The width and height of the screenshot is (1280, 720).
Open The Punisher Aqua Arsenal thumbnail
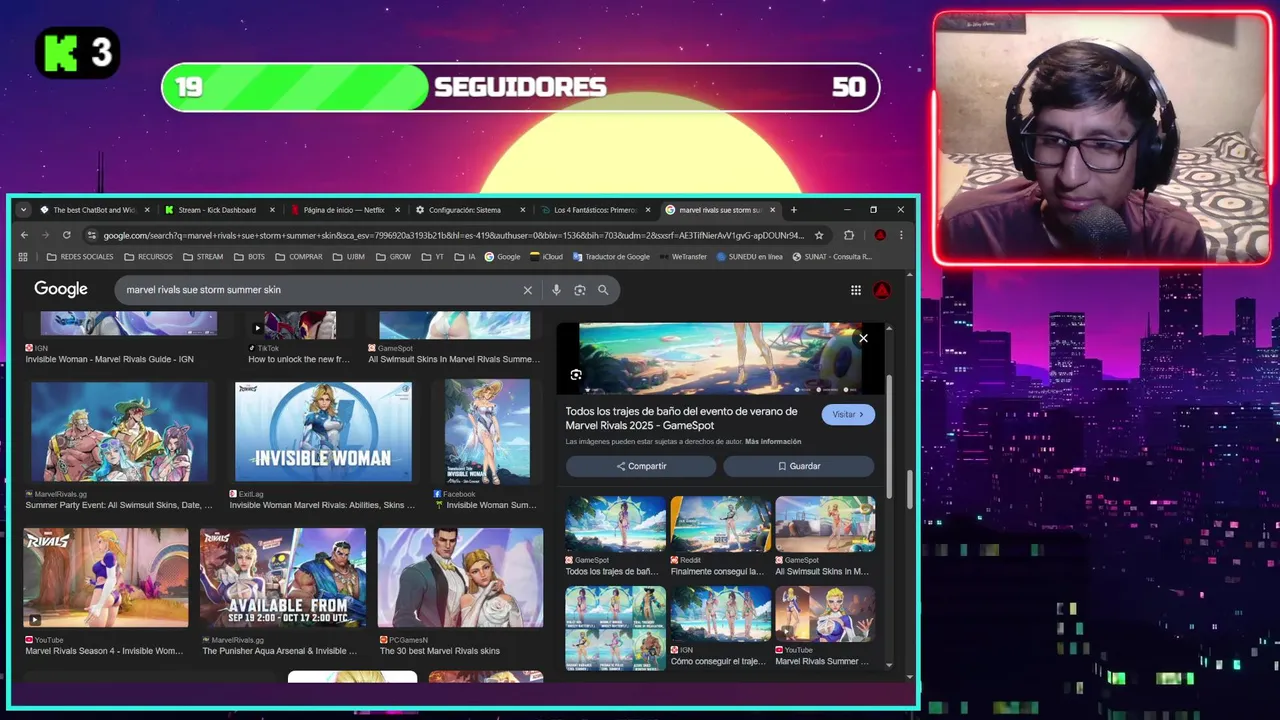pyautogui.click(x=283, y=578)
